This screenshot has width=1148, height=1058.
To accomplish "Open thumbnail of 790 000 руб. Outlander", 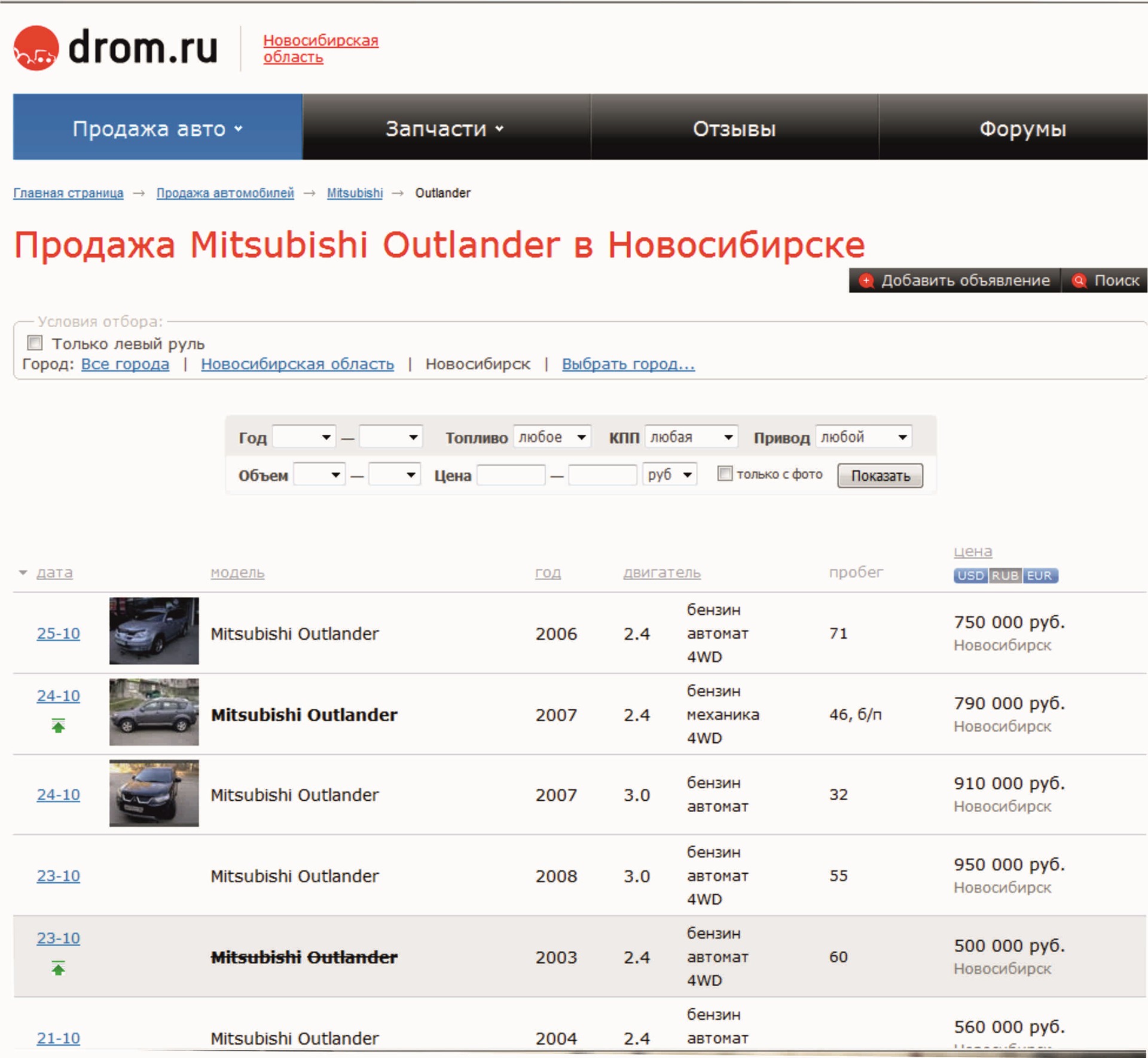I will pyautogui.click(x=154, y=712).
